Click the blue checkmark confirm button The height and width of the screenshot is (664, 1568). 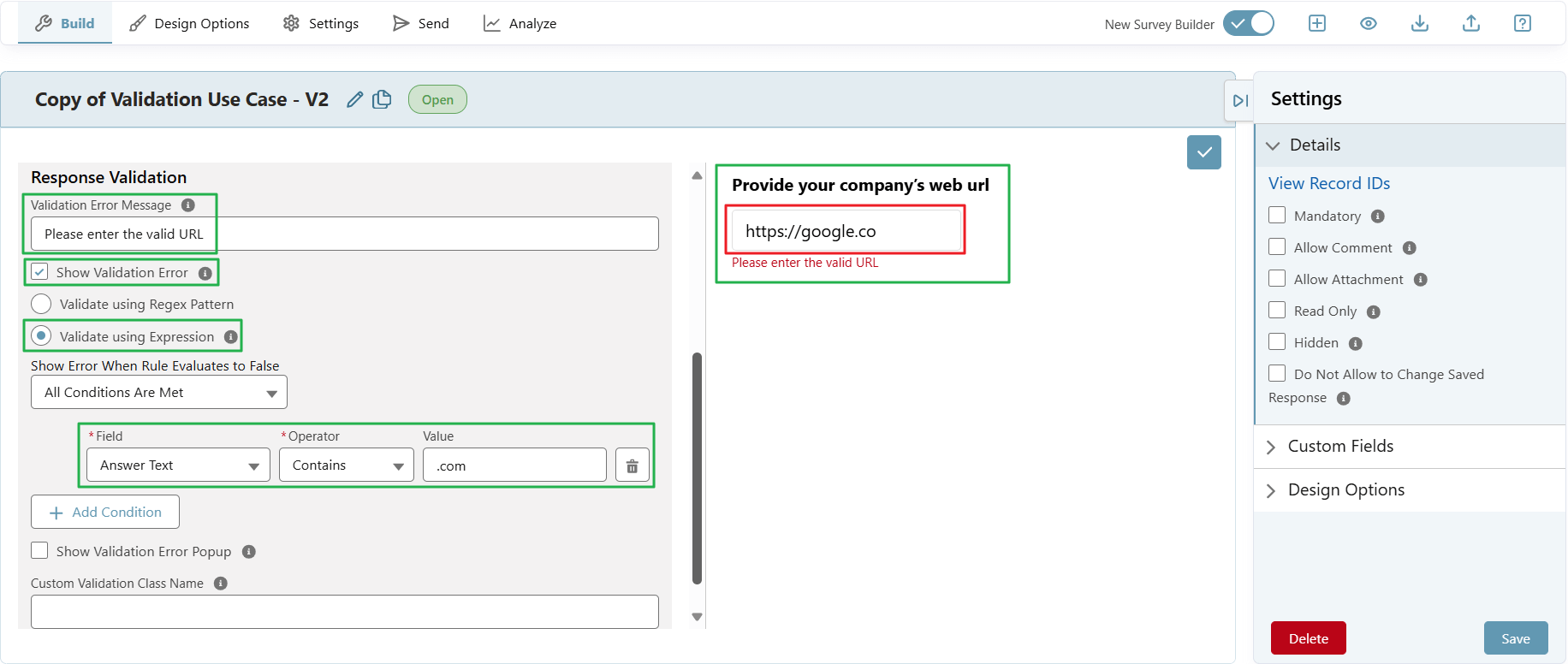coord(1204,152)
